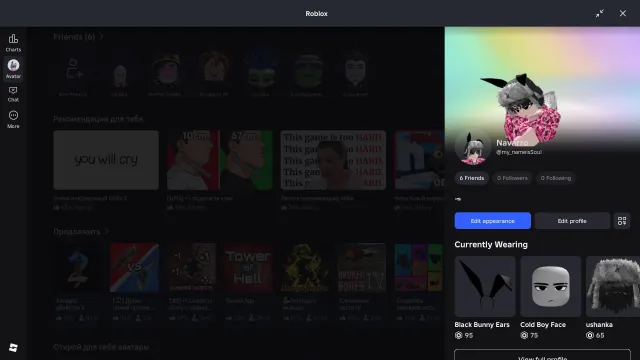Select the 0 Followers tab
Image resolution: width=640 pixels, height=360 pixels.
click(512, 178)
